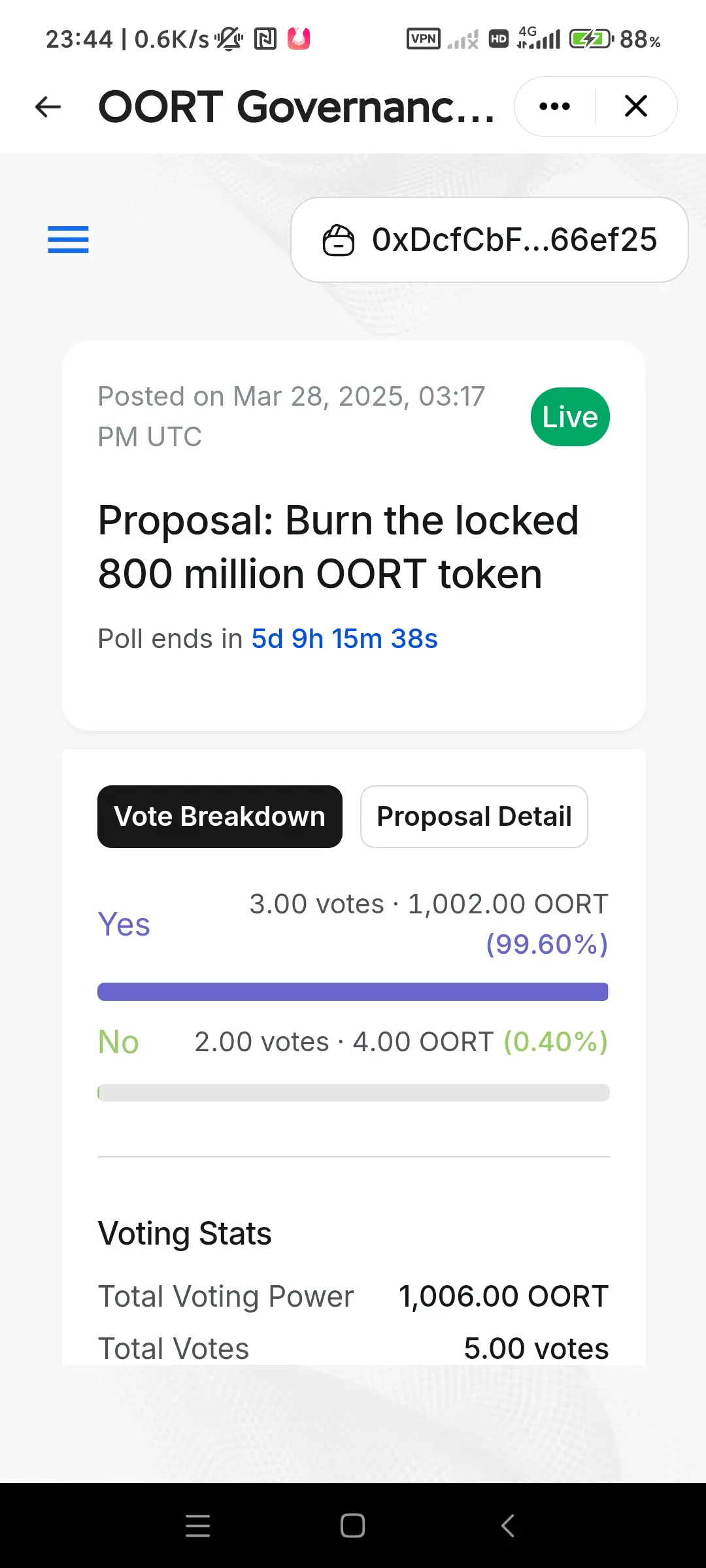
Task: Tap the Total Voting Power value
Action: click(504, 1296)
